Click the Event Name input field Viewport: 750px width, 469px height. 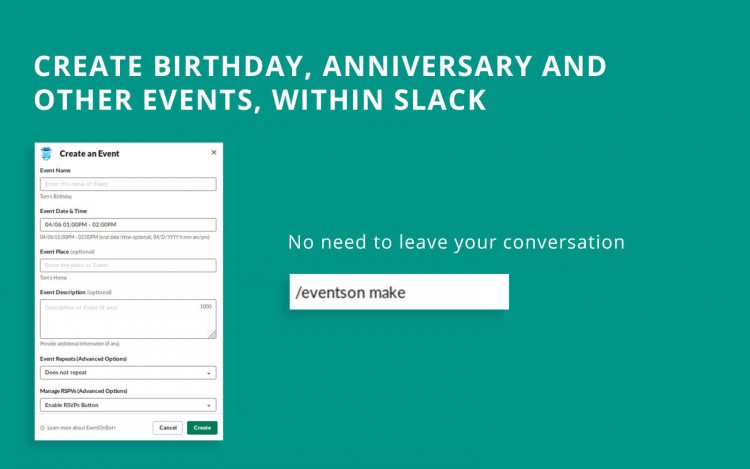click(128, 184)
